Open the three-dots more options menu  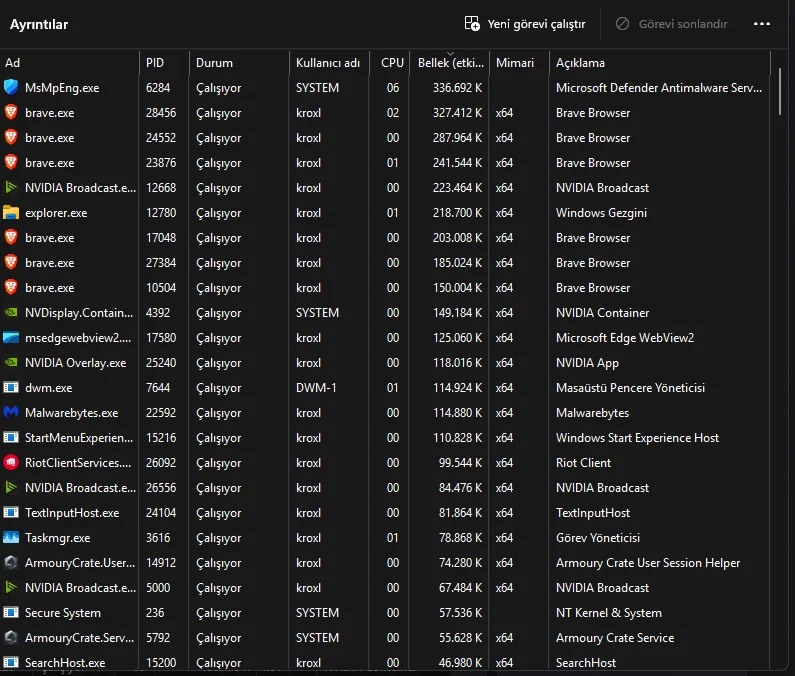762,24
